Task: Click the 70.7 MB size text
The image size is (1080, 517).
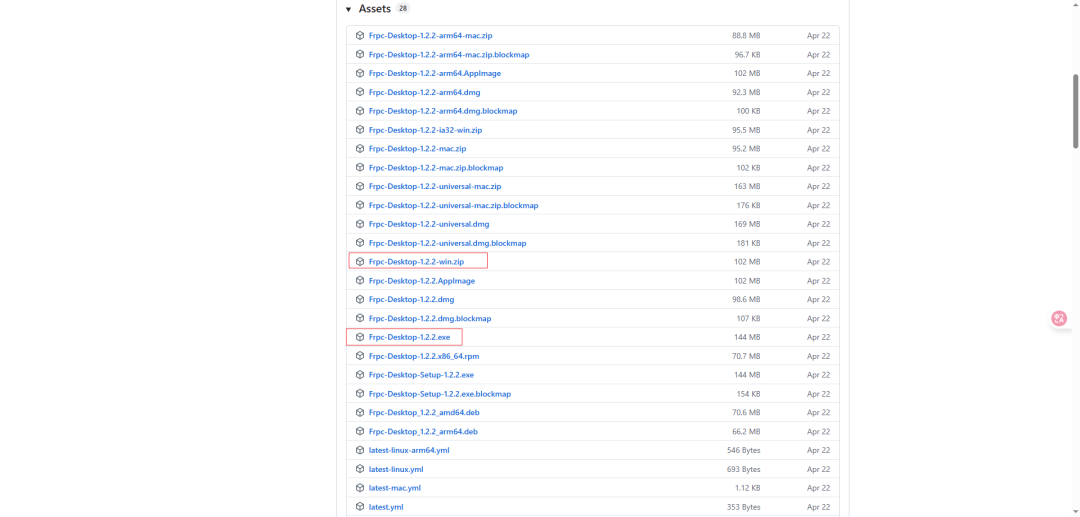Action: [747, 356]
